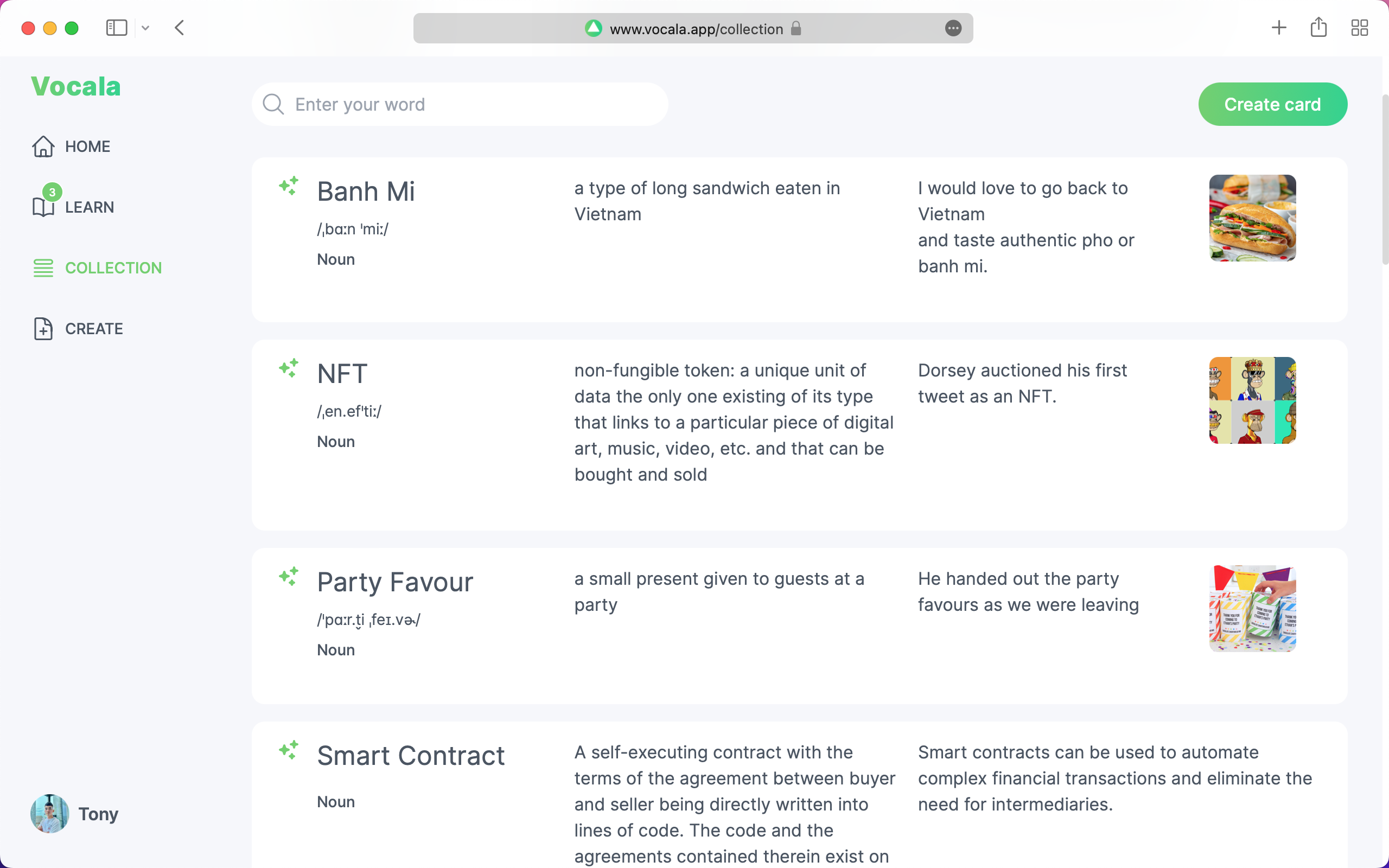Click the sparkle icon beside Party Favour
Image resolution: width=1389 pixels, height=868 pixels.
coord(289,576)
